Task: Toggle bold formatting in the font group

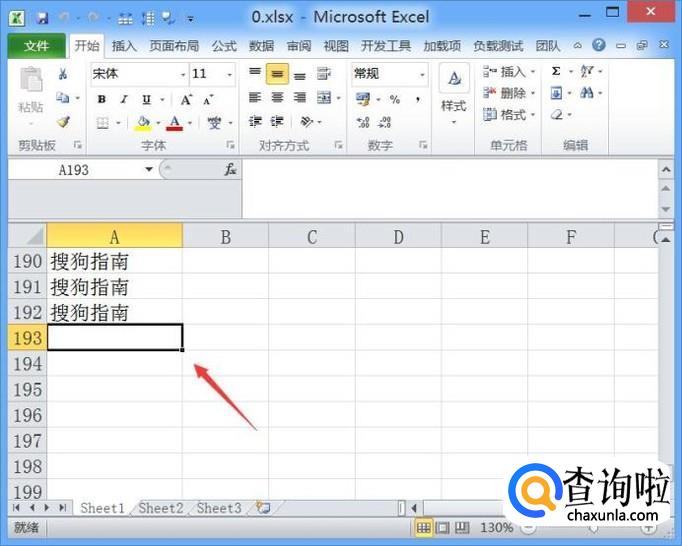Action: (x=102, y=99)
